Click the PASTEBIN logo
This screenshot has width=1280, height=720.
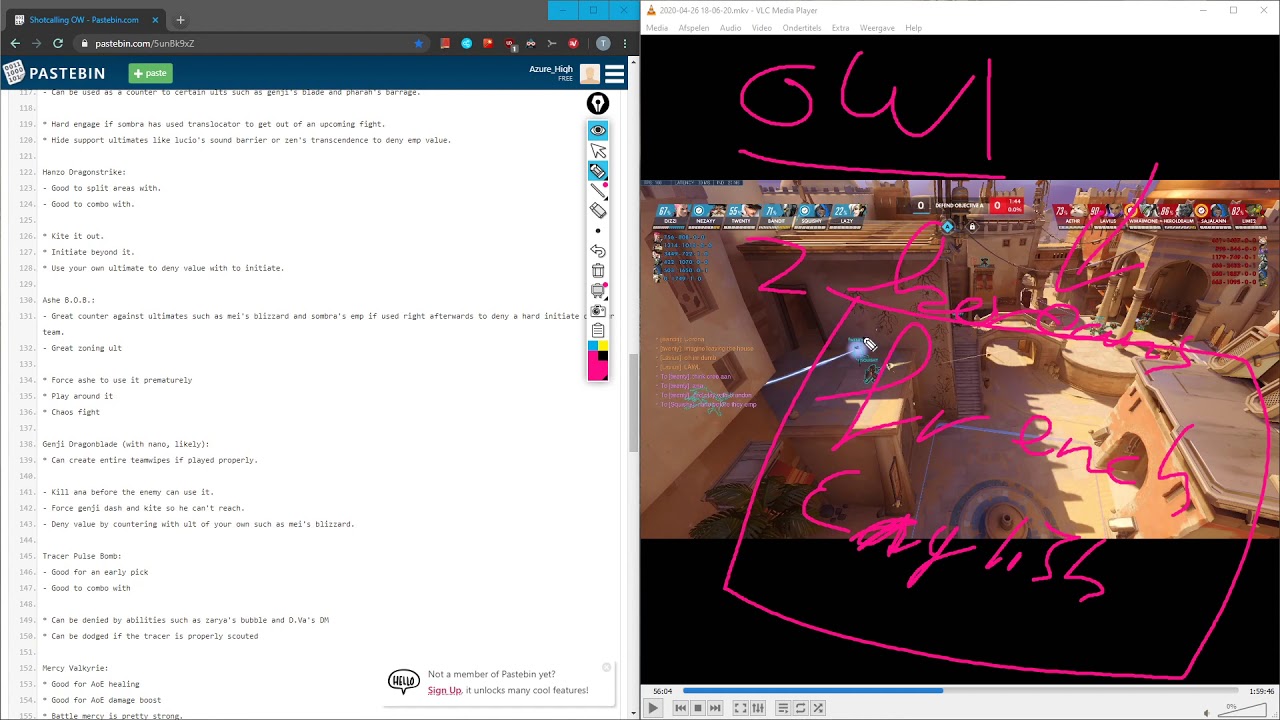tap(54, 73)
